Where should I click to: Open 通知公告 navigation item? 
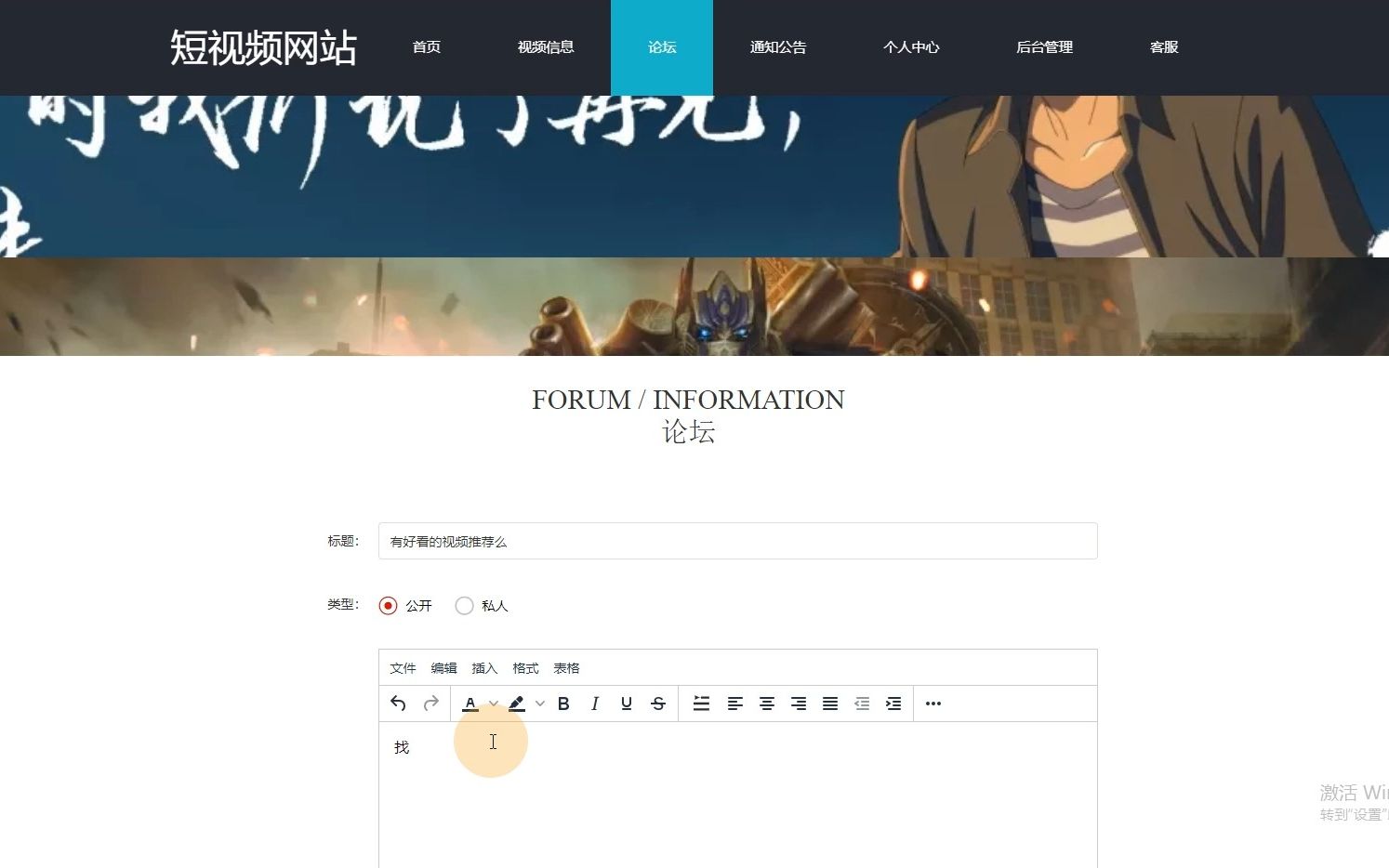pyautogui.click(x=778, y=47)
